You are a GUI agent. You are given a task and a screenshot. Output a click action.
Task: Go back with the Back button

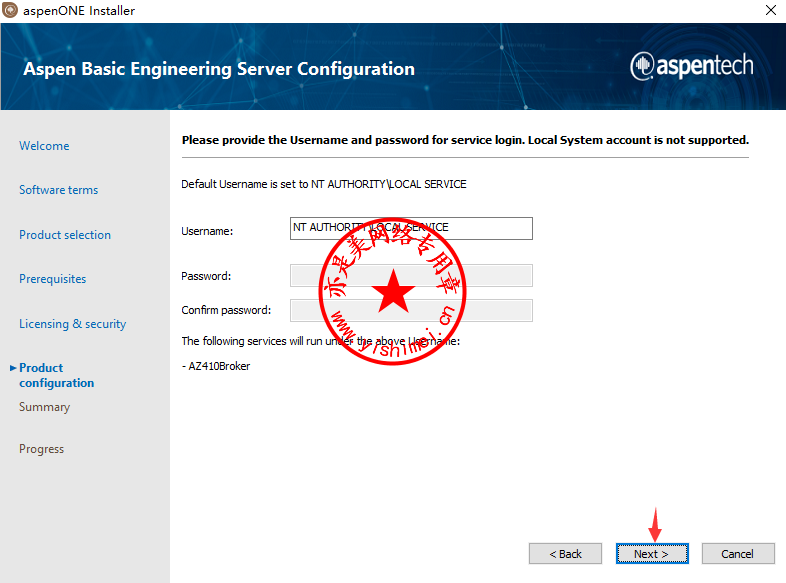click(565, 553)
